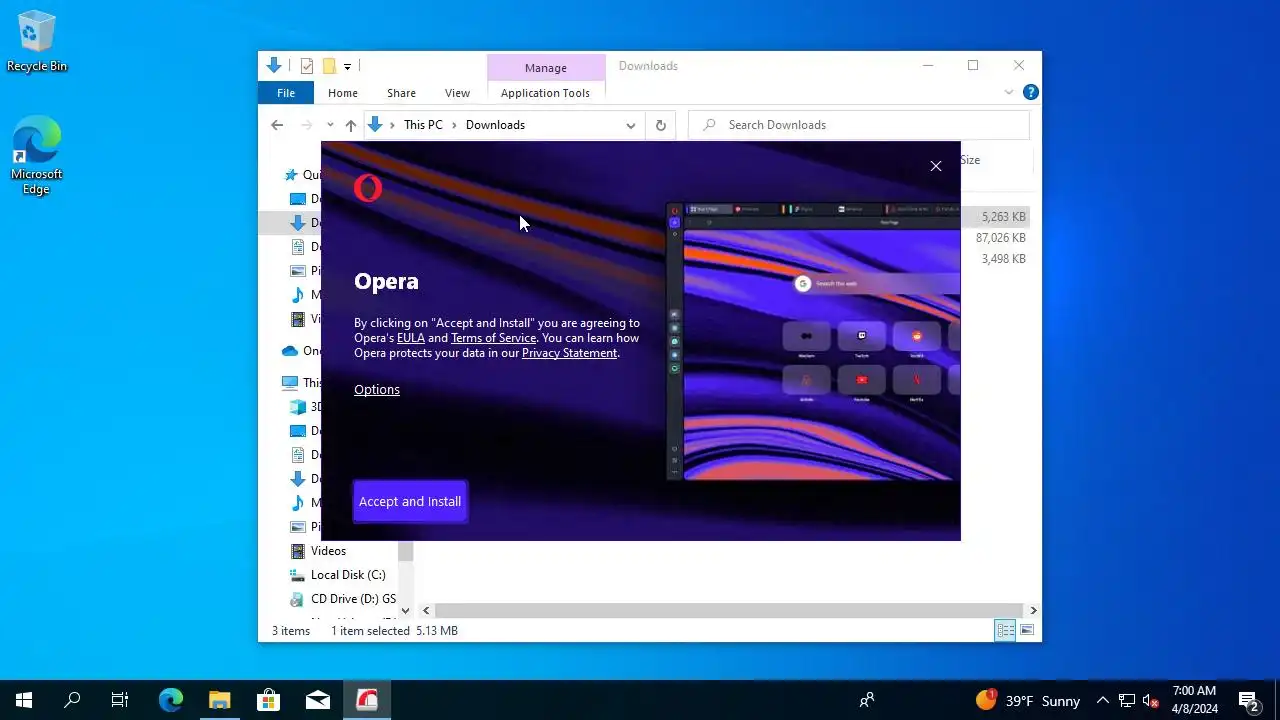Viewport: 1280px width, 720px height.
Task: Click horizontal scrollbar right arrow
Action: tap(1033, 610)
